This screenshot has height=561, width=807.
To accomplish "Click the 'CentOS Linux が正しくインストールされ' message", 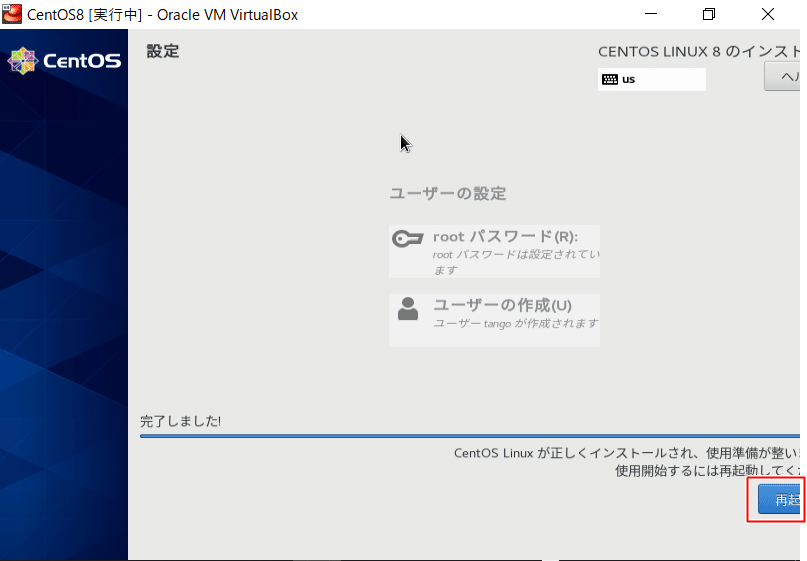I will [627, 453].
